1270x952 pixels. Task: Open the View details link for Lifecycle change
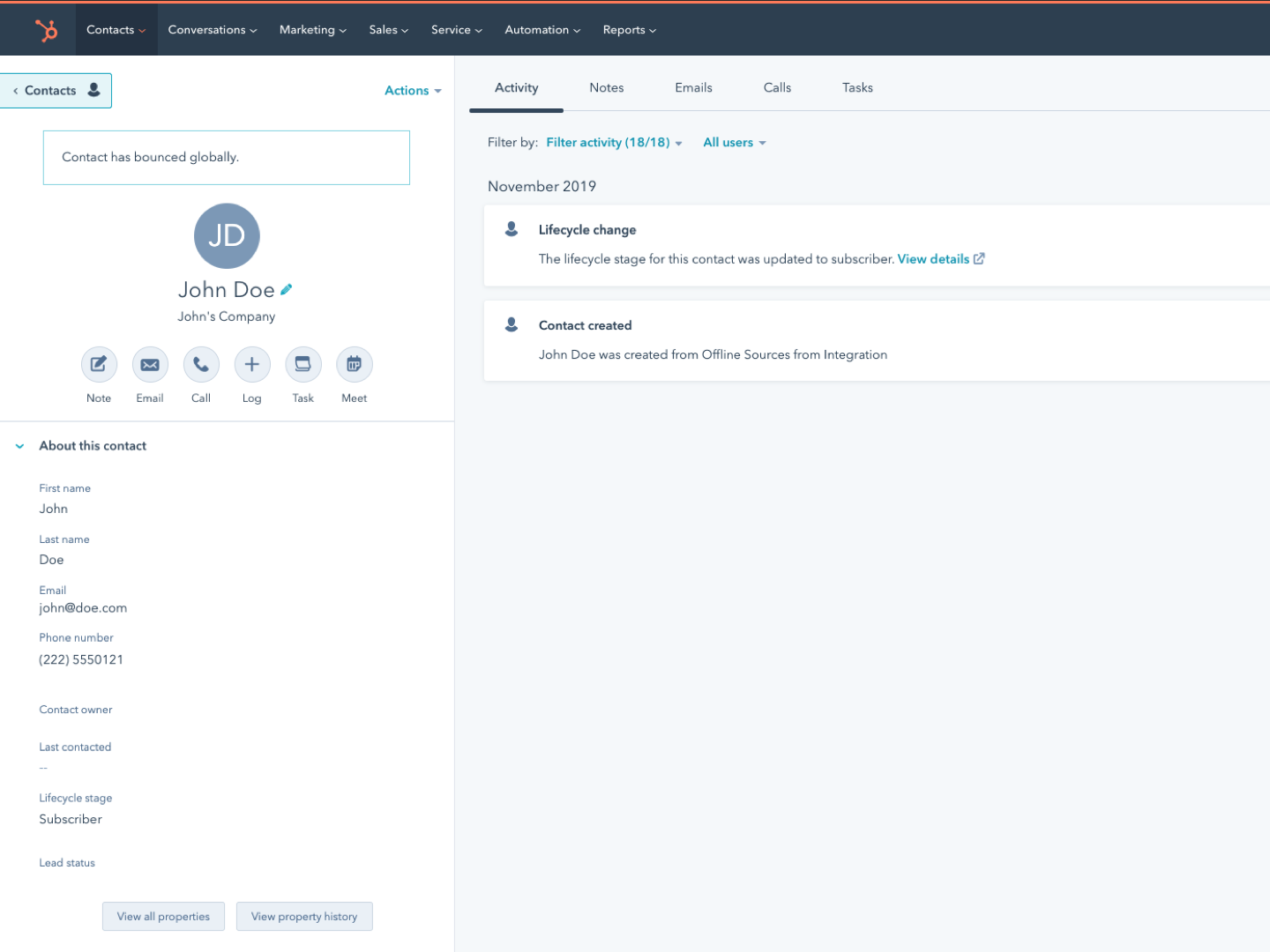click(941, 259)
